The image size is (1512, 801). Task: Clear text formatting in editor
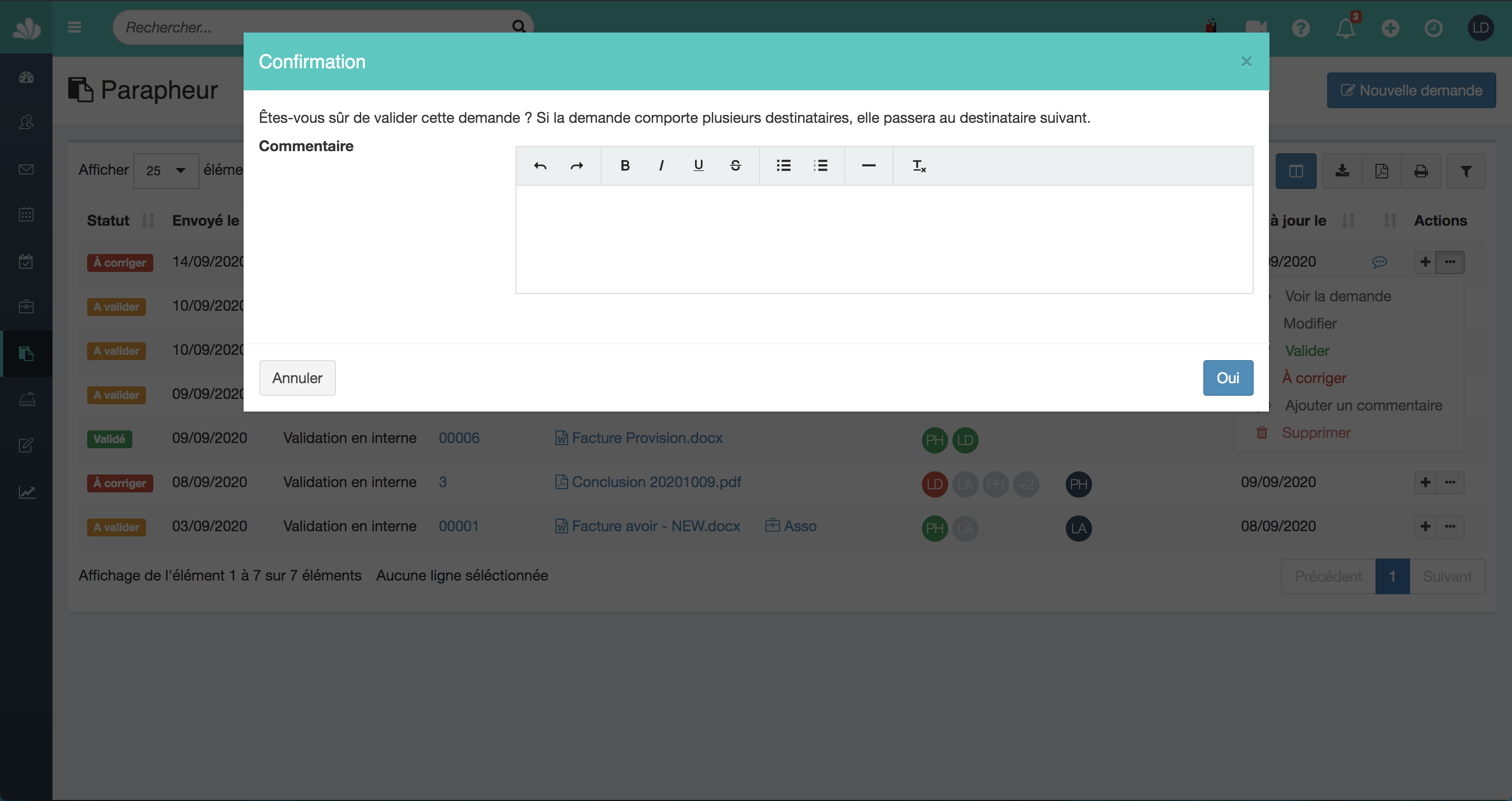click(919, 166)
